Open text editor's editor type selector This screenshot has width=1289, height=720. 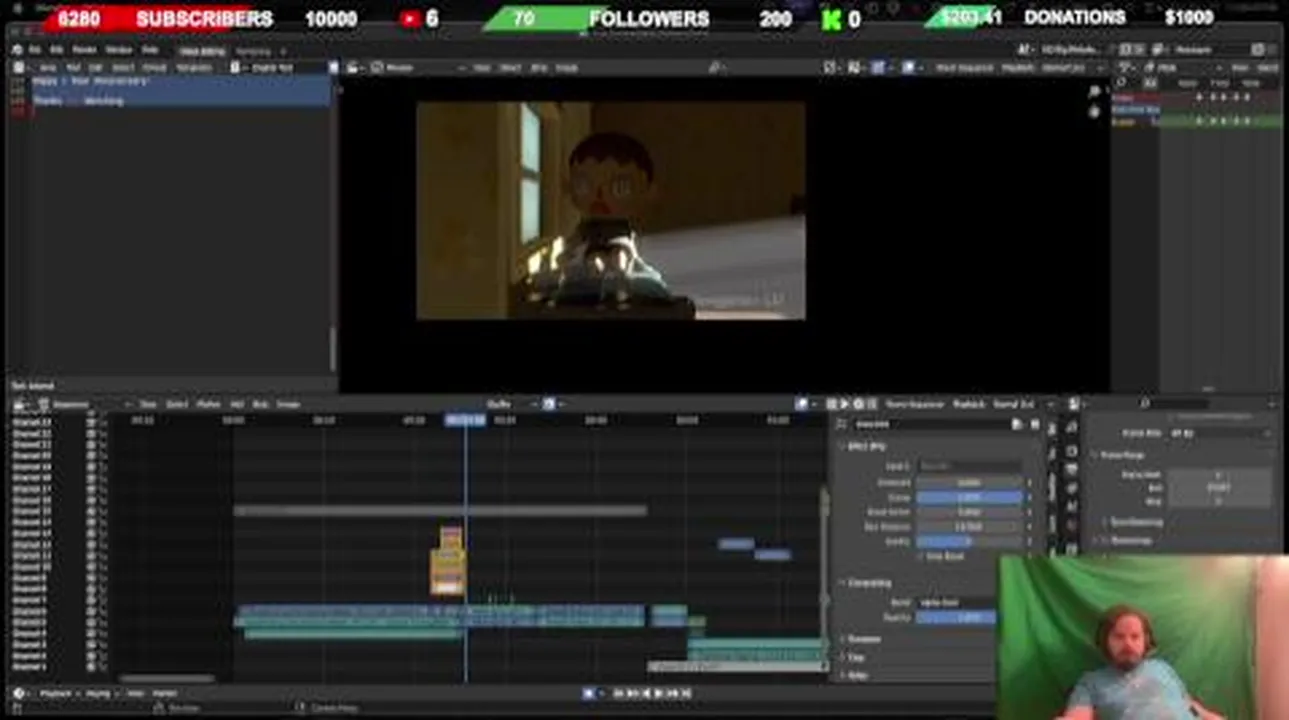tap(22, 68)
